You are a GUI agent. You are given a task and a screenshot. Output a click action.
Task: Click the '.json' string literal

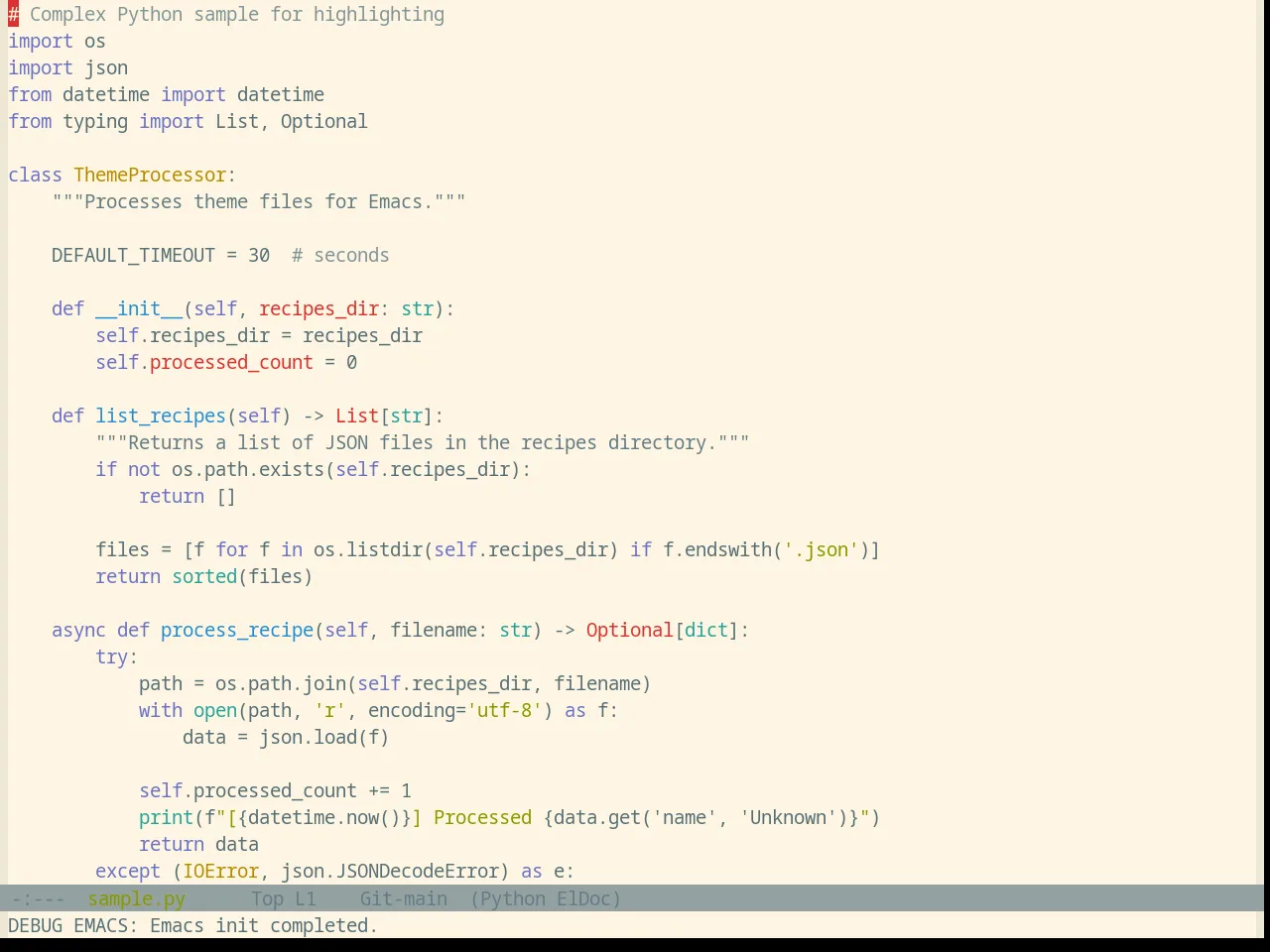(x=821, y=549)
